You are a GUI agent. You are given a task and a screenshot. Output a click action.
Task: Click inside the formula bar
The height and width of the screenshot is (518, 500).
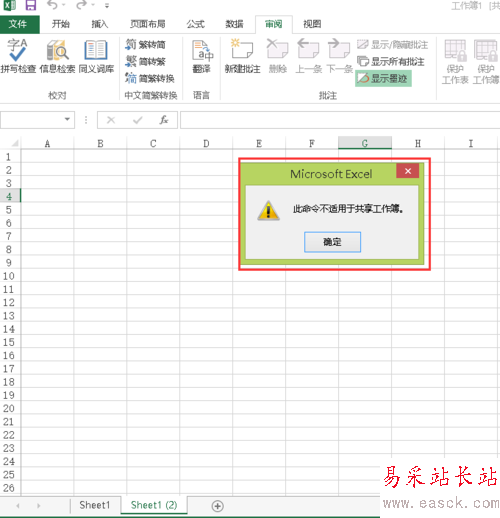(x=340, y=120)
